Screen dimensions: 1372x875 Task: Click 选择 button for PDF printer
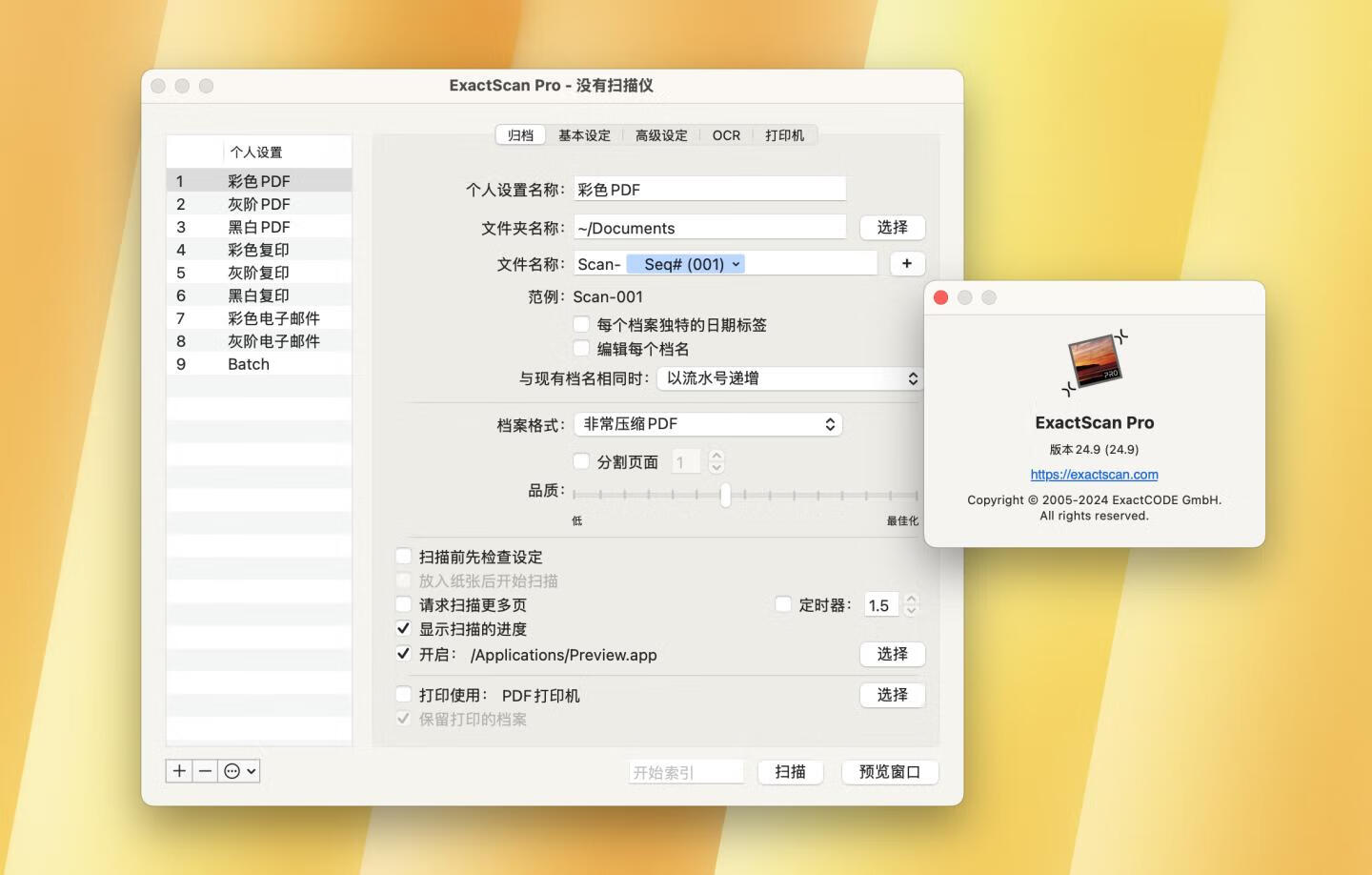coord(893,695)
